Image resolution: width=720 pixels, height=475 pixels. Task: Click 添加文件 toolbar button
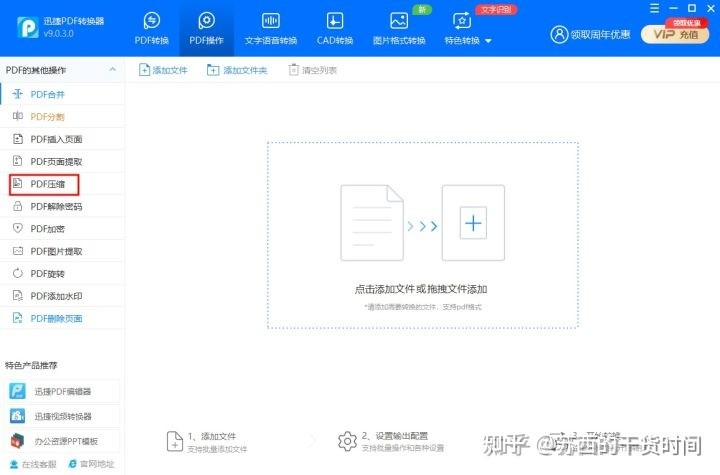[164, 70]
